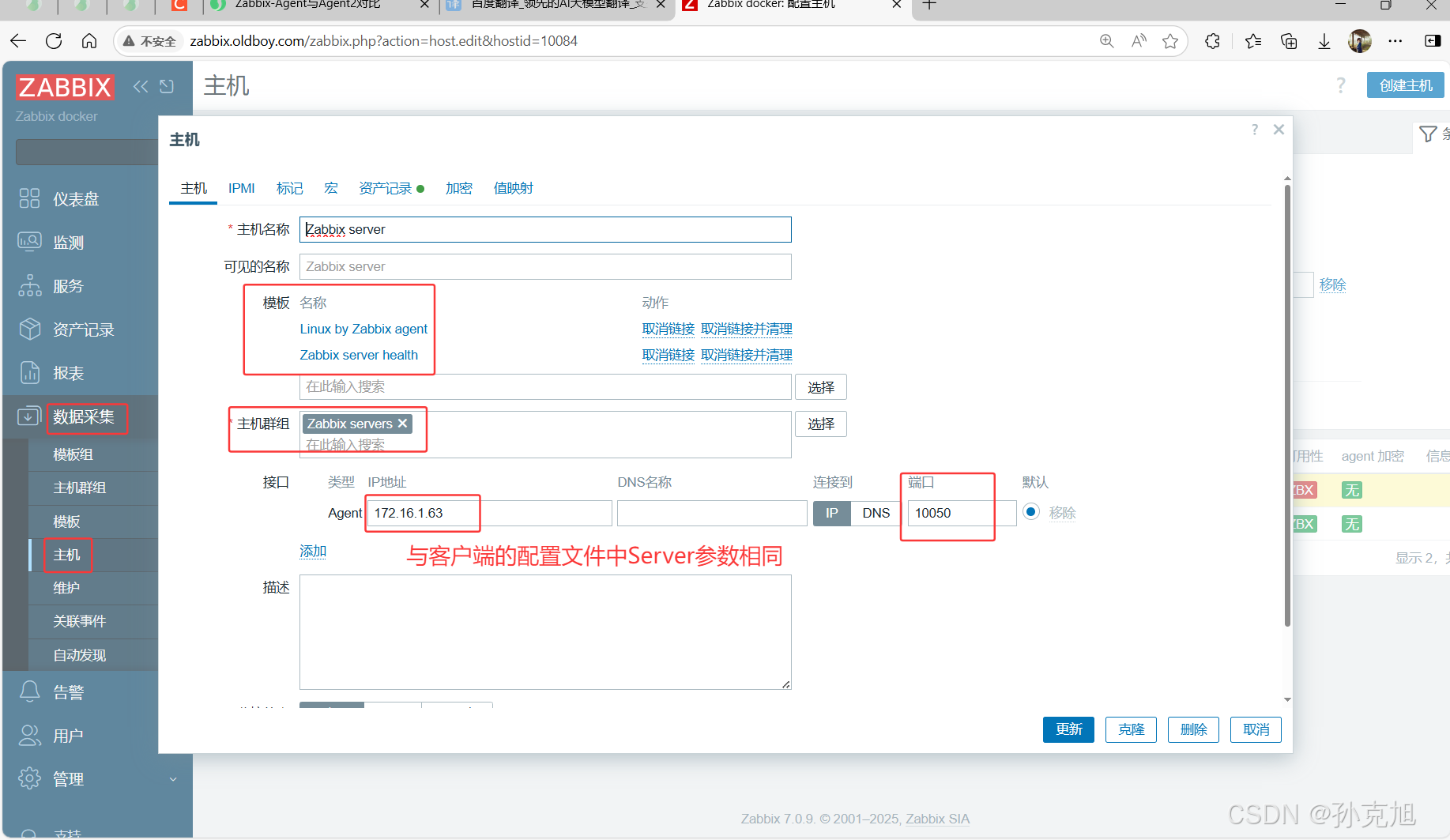Viewport: 1450px width, 840px height.
Task: Switch to the 资产记录 tab in dialog
Action: pyautogui.click(x=386, y=188)
